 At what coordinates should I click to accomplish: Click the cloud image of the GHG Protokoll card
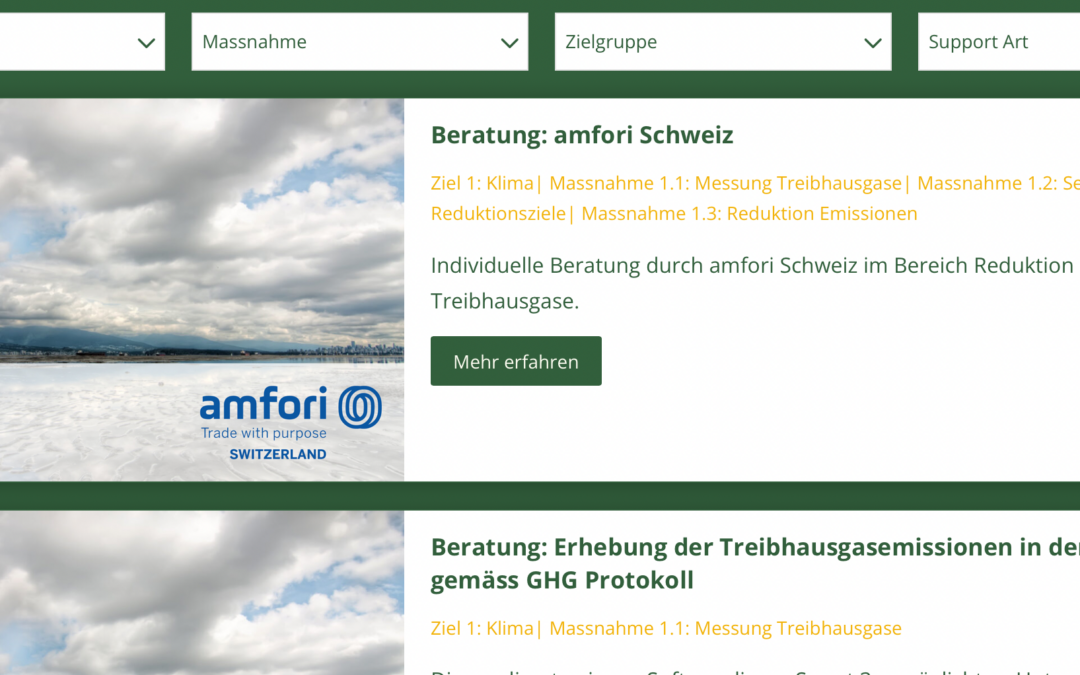202,593
